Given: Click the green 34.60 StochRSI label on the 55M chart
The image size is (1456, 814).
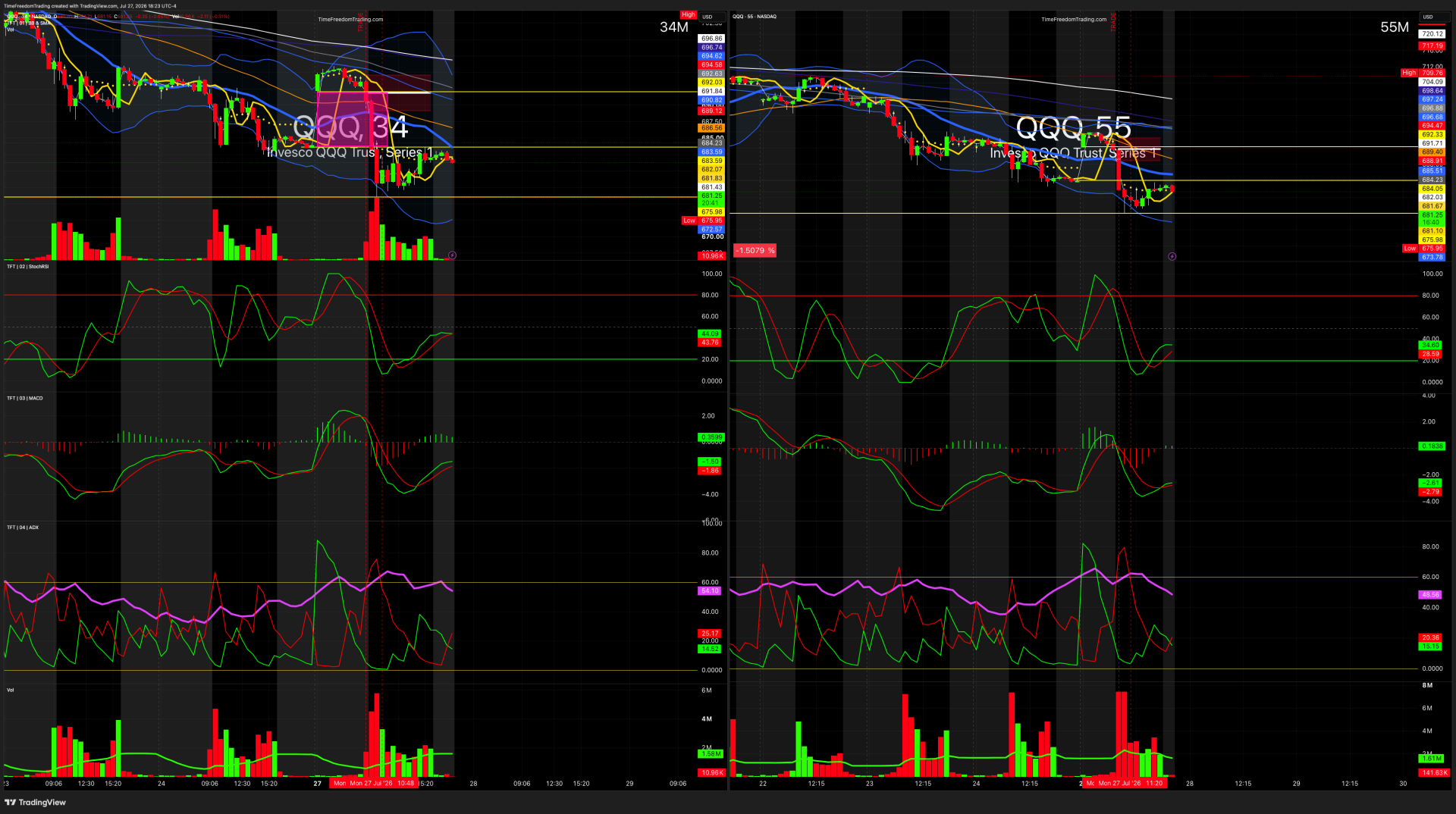Looking at the screenshot, I should [1430, 346].
